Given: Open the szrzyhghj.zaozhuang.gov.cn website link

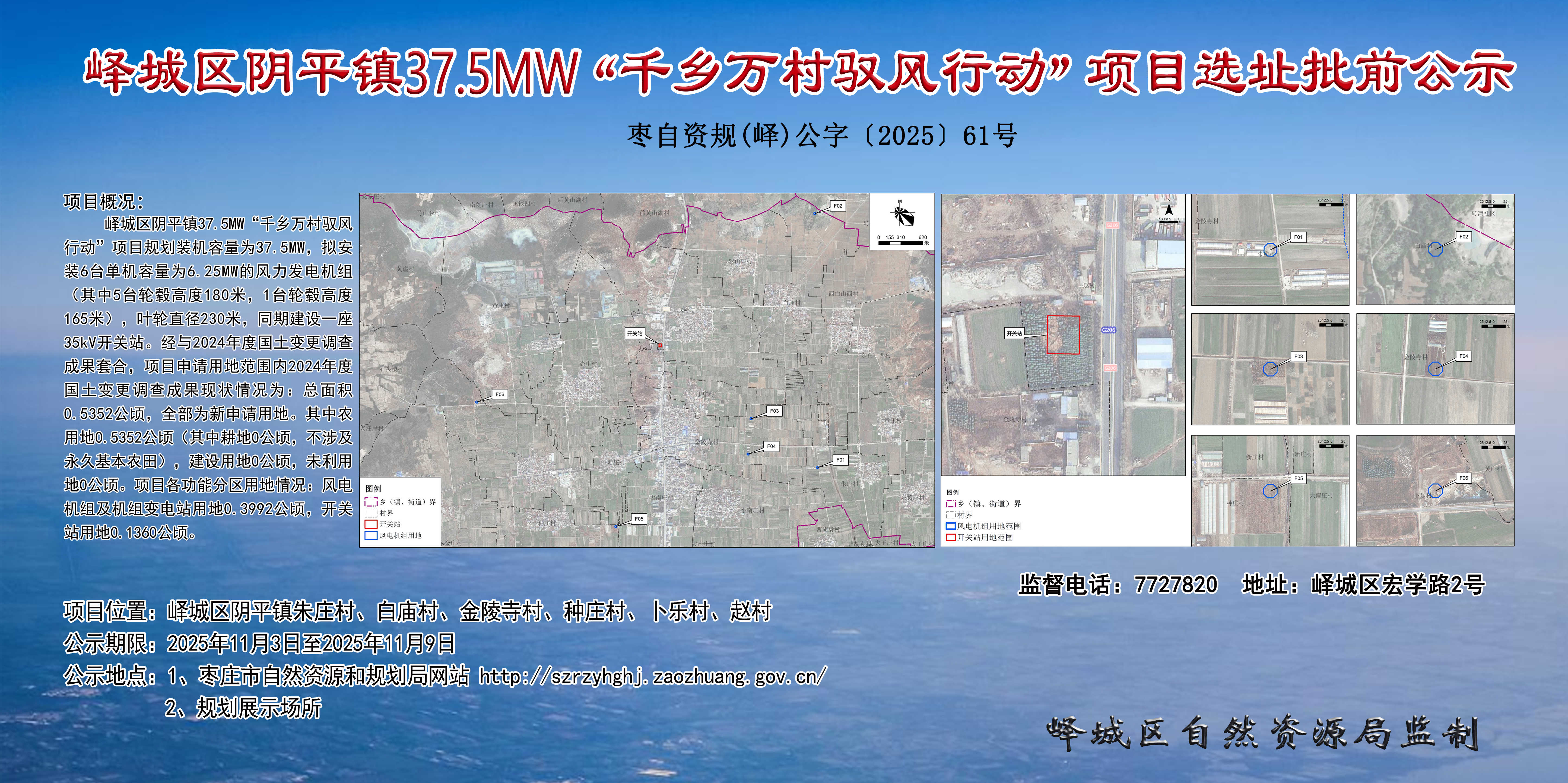Looking at the screenshot, I should tap(653, 676).
